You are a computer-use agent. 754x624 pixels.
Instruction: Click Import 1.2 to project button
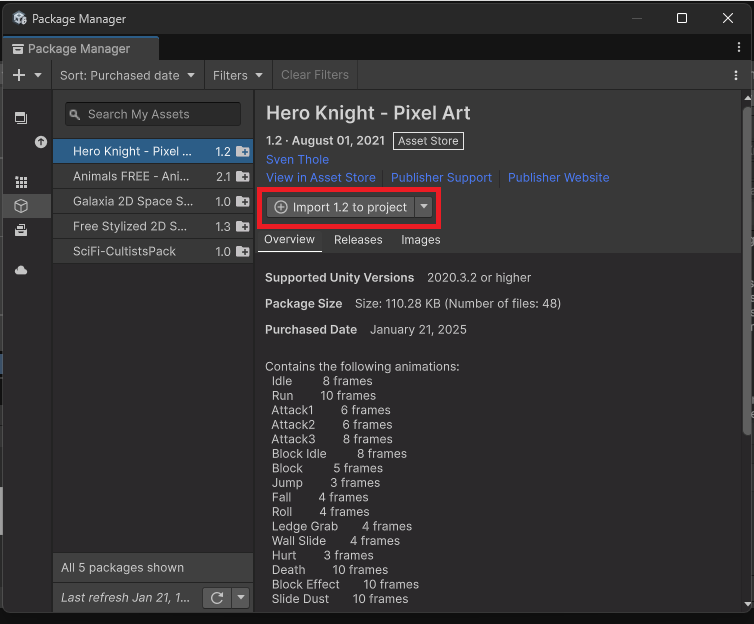tap(340, 207)
